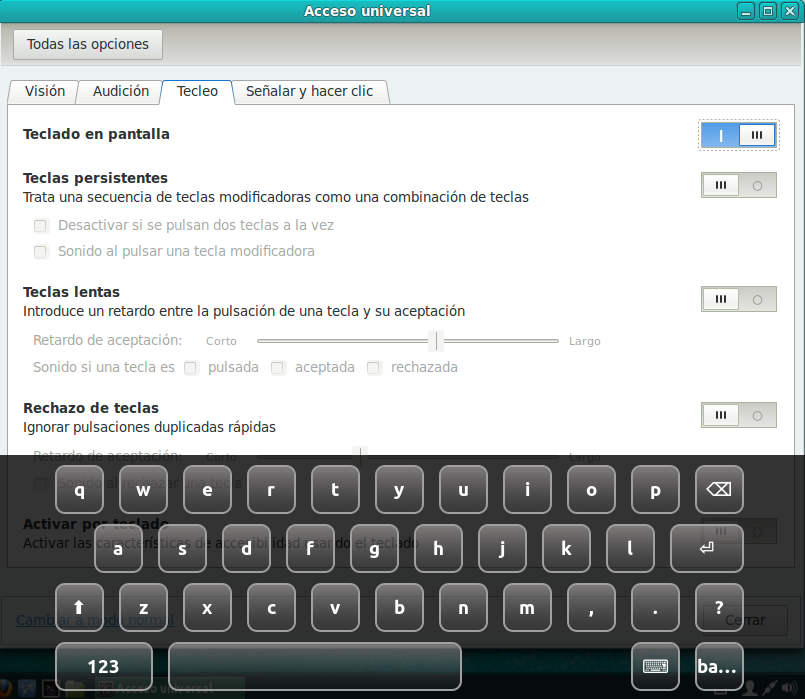Screen dimensions: 805x699
Task: Click the 'Todas las opciones' button
Action: 88,45
